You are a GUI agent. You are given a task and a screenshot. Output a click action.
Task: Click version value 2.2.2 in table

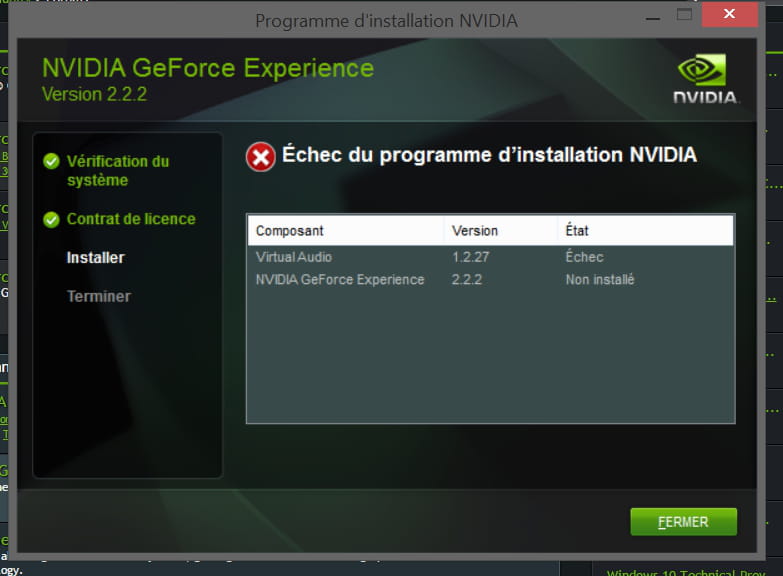click(467, 279)
